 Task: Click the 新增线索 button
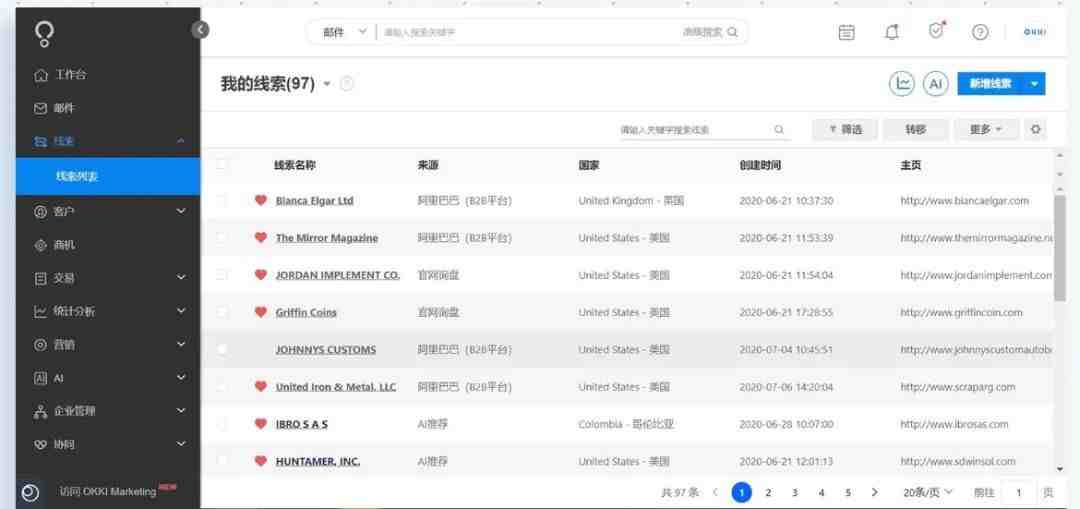[990, 83]
